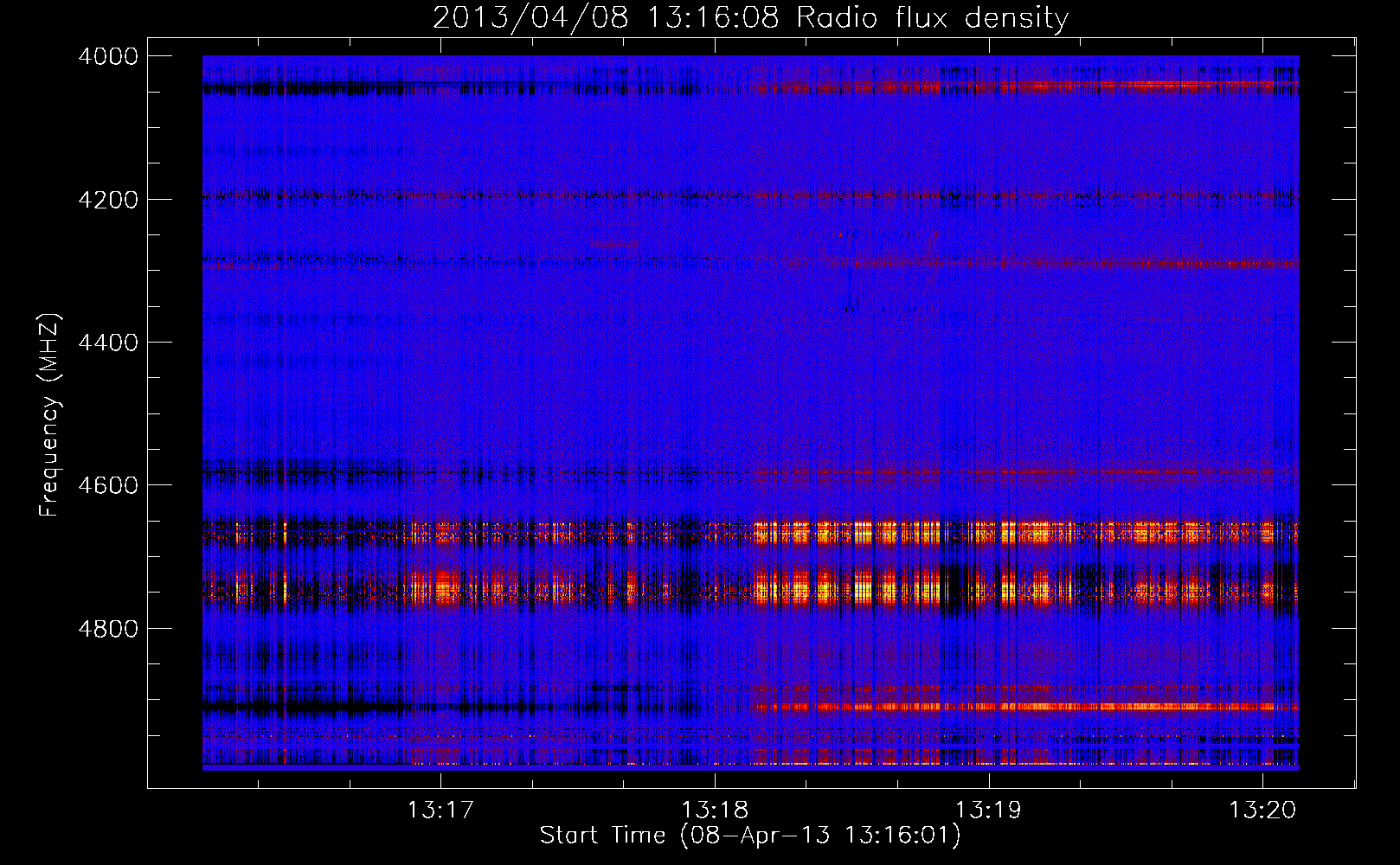Select the 4600 frequency axis label
Screen dimensions: 1400x865
[x=107, y=485]
